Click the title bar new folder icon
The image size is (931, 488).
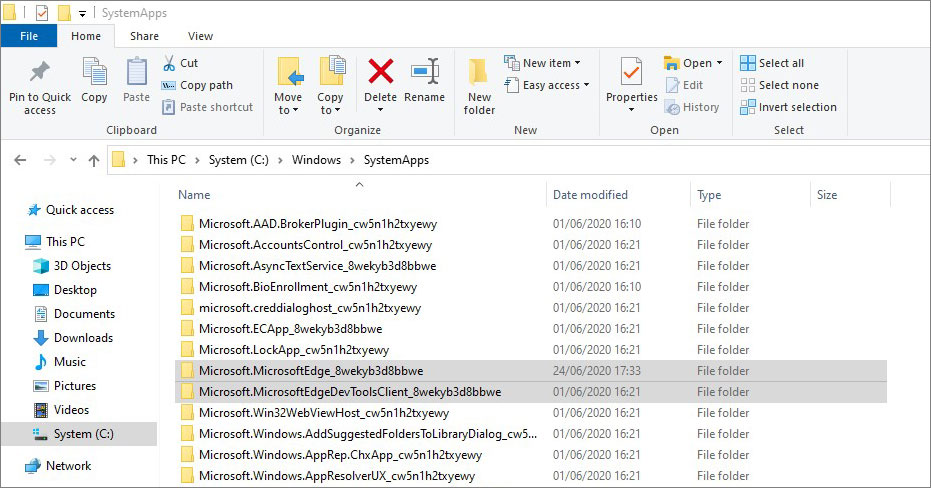pyautogui.click(x=64, y=12)
